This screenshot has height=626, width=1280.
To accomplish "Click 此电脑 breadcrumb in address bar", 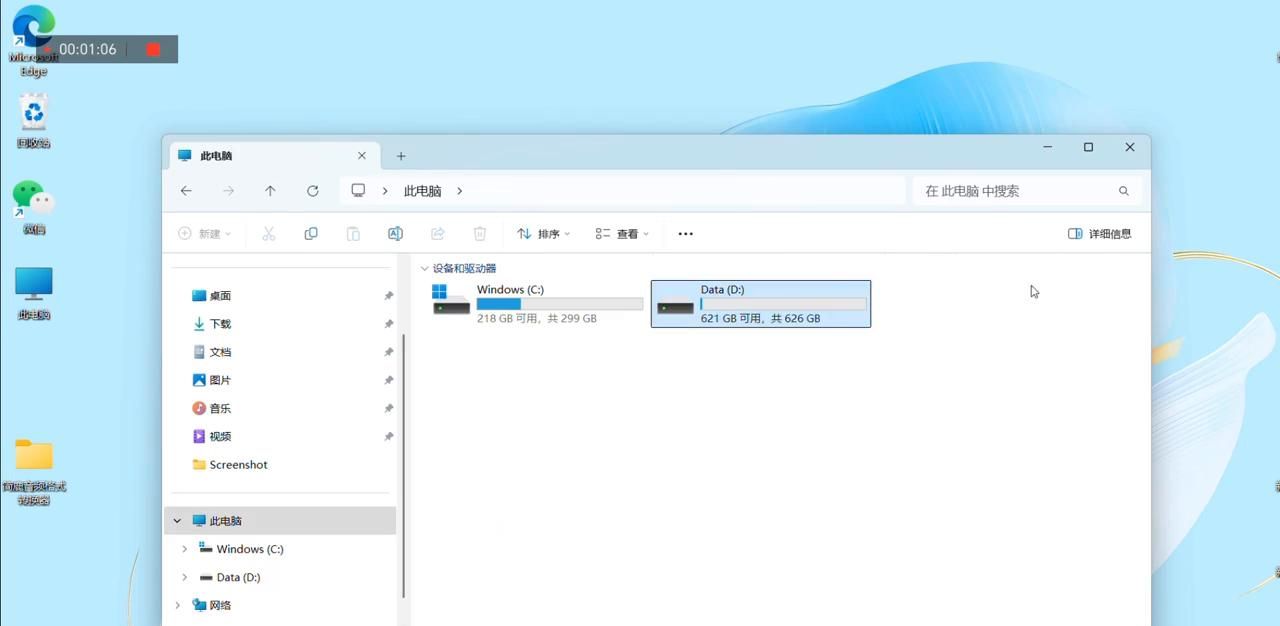I will pos(422,191).
